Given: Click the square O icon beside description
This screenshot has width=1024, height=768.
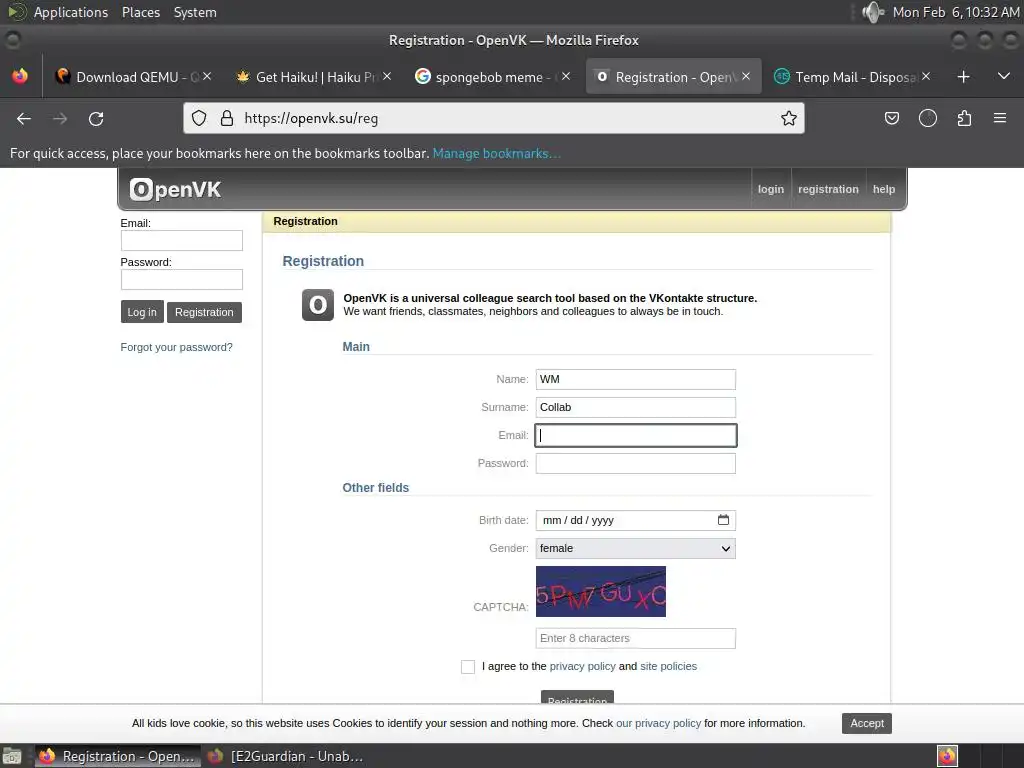Looking at the screenshot, I should pos(318,305).
